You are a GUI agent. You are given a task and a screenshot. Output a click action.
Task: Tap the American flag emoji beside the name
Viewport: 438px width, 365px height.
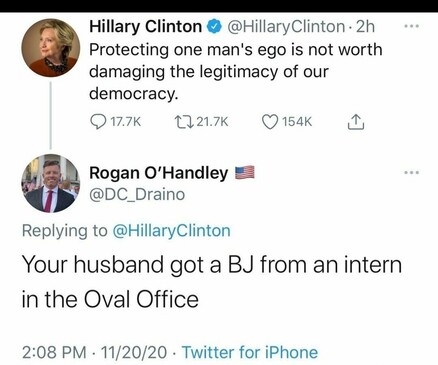coord(245,173)
